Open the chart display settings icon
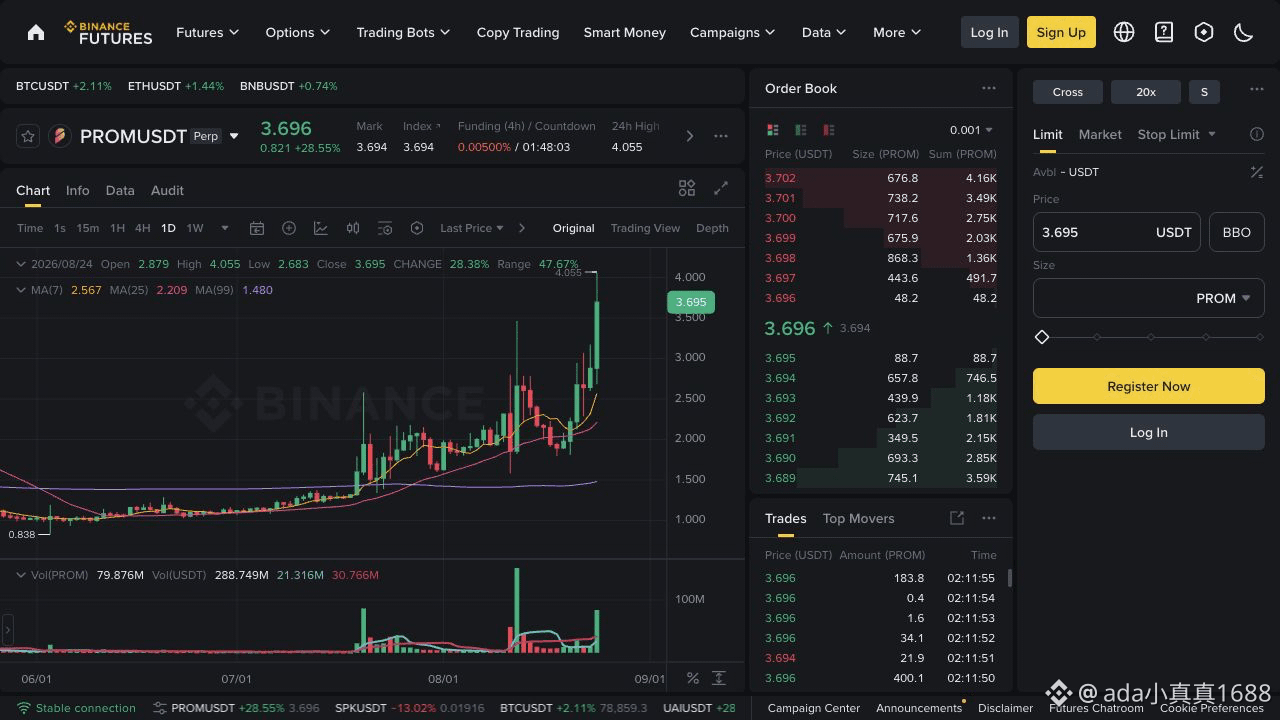 pos(385,228)
